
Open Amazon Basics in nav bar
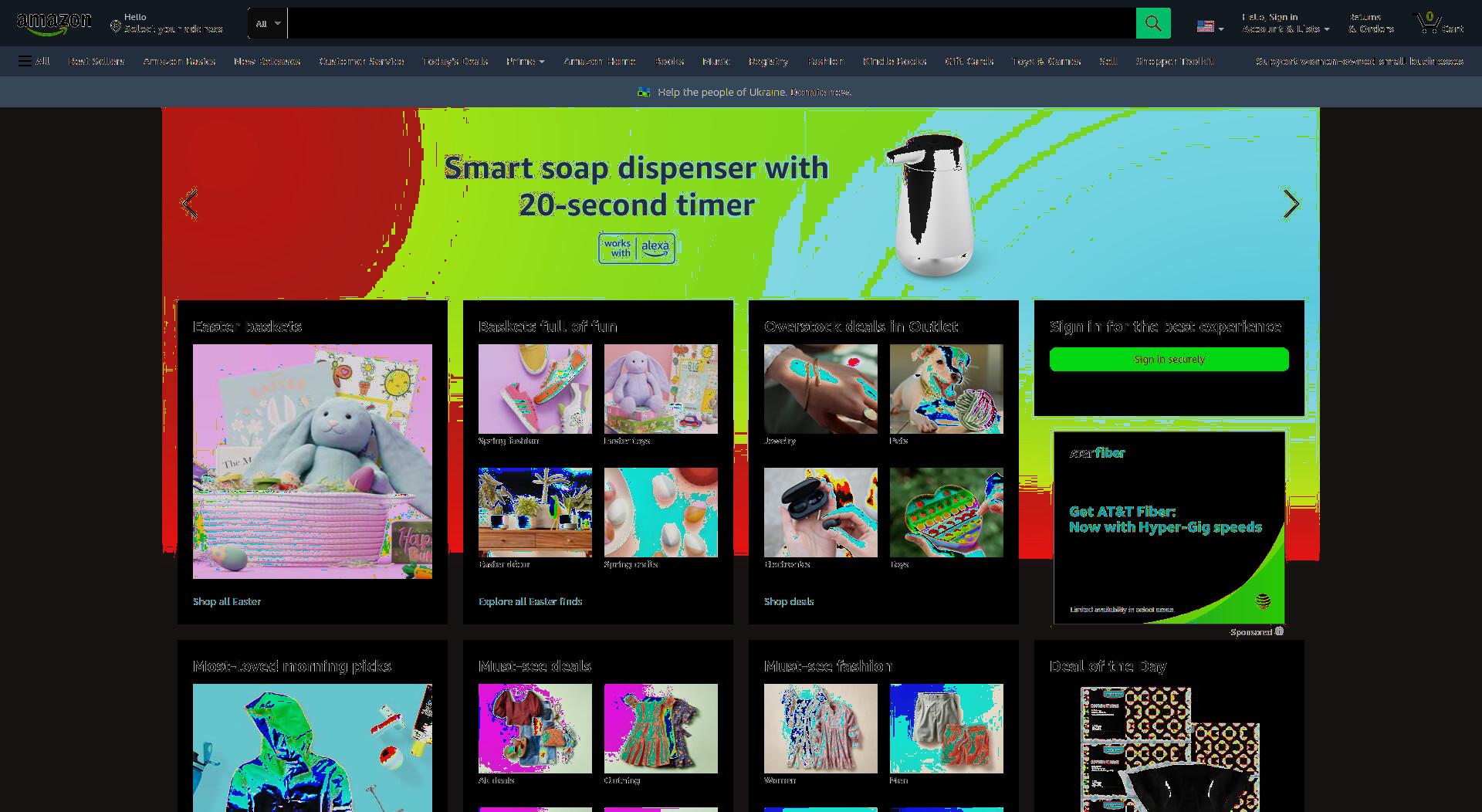click(179, 61)
